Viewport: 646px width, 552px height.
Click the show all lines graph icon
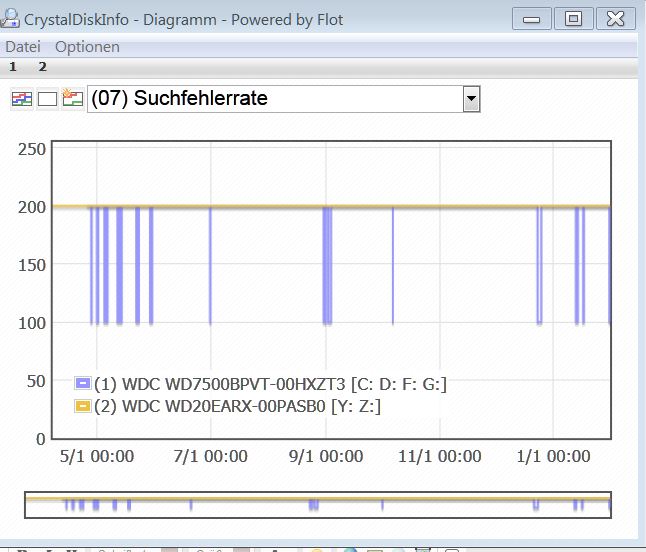pyautogui.click(x=21, y=99)
